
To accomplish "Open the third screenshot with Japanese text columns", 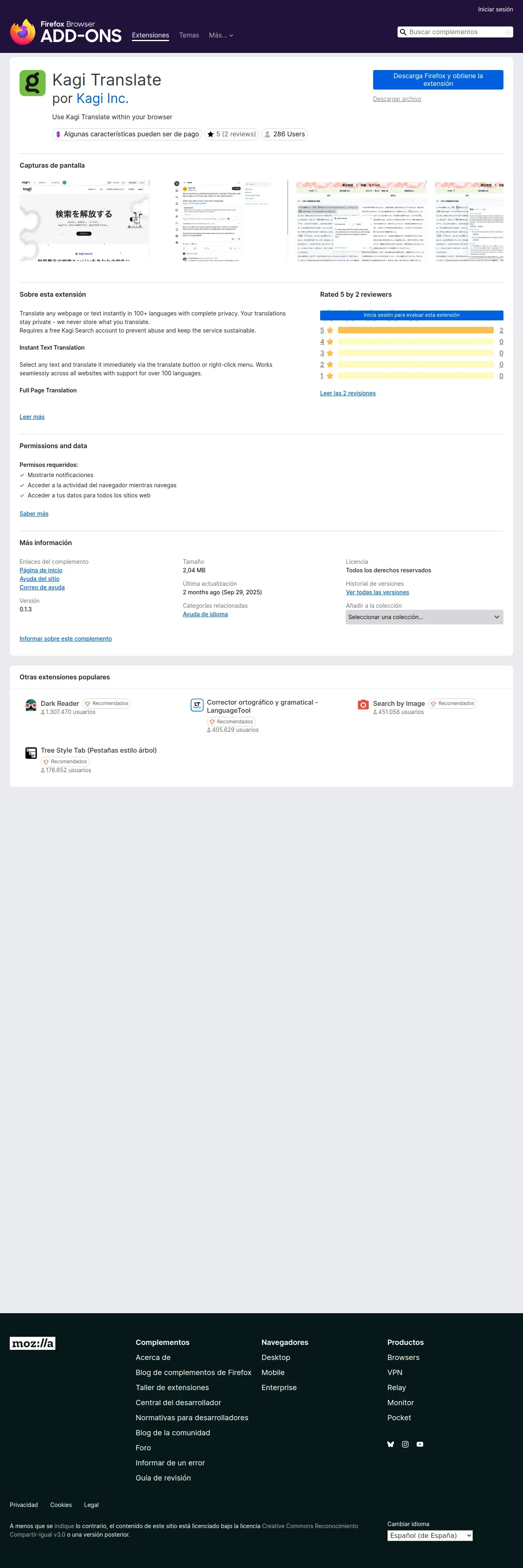I will click(361, 220).
